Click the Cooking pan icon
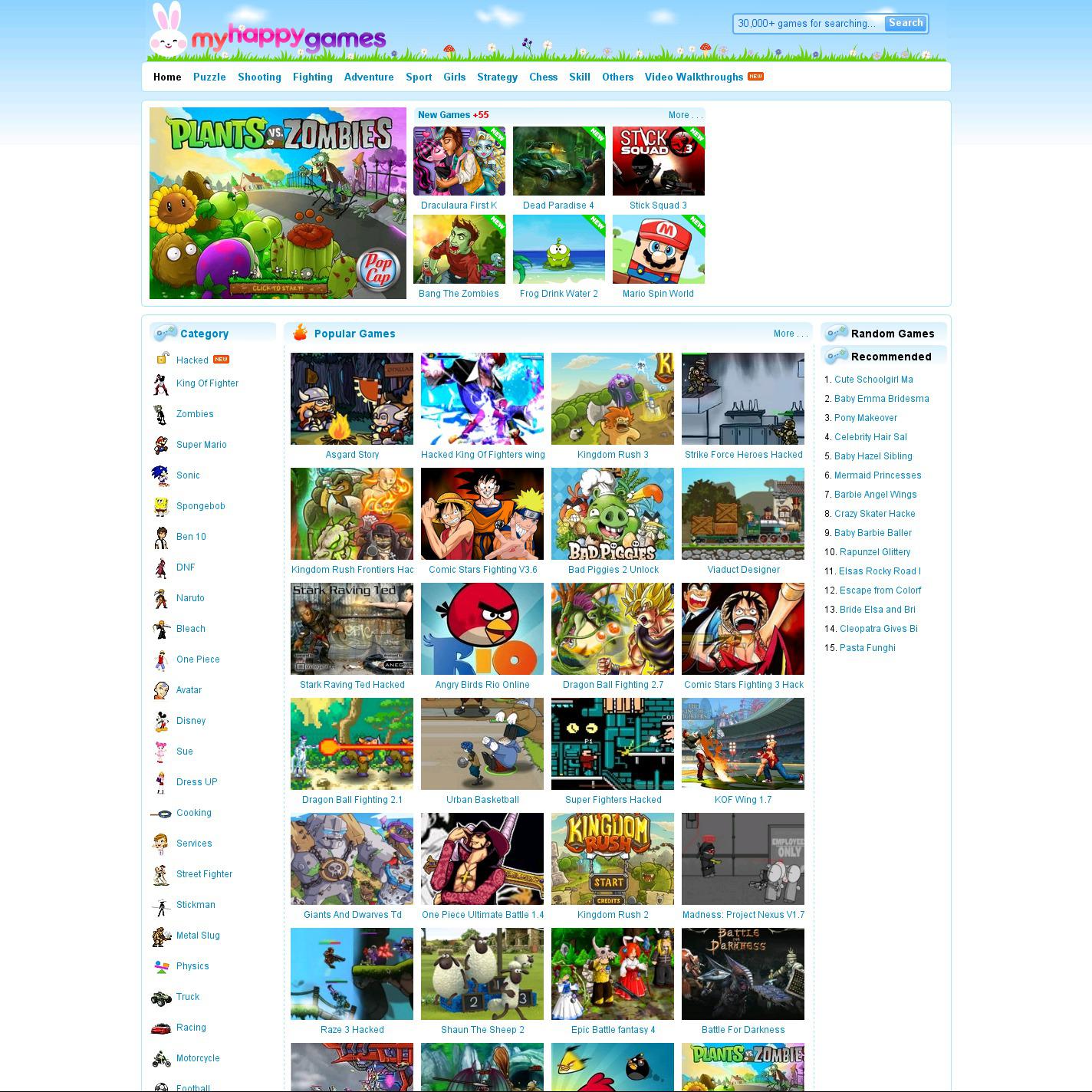The width and height of the screenshot is (1092, 1092). pos(160,813)
